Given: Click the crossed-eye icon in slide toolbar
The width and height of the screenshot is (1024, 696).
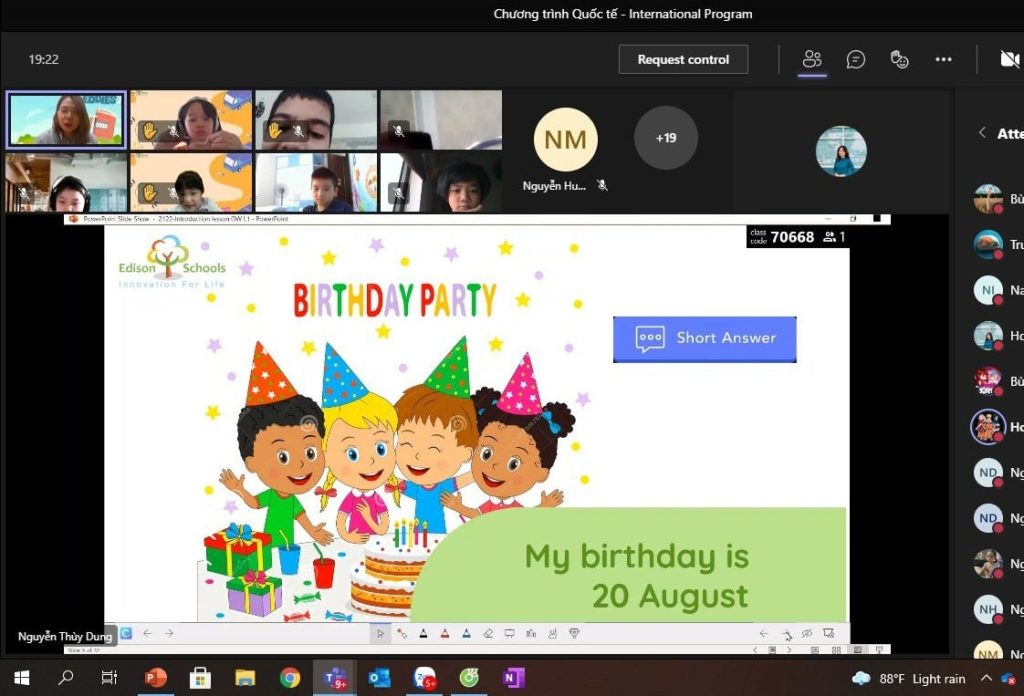Looking at the screenshot, I should tap(807, 633).
